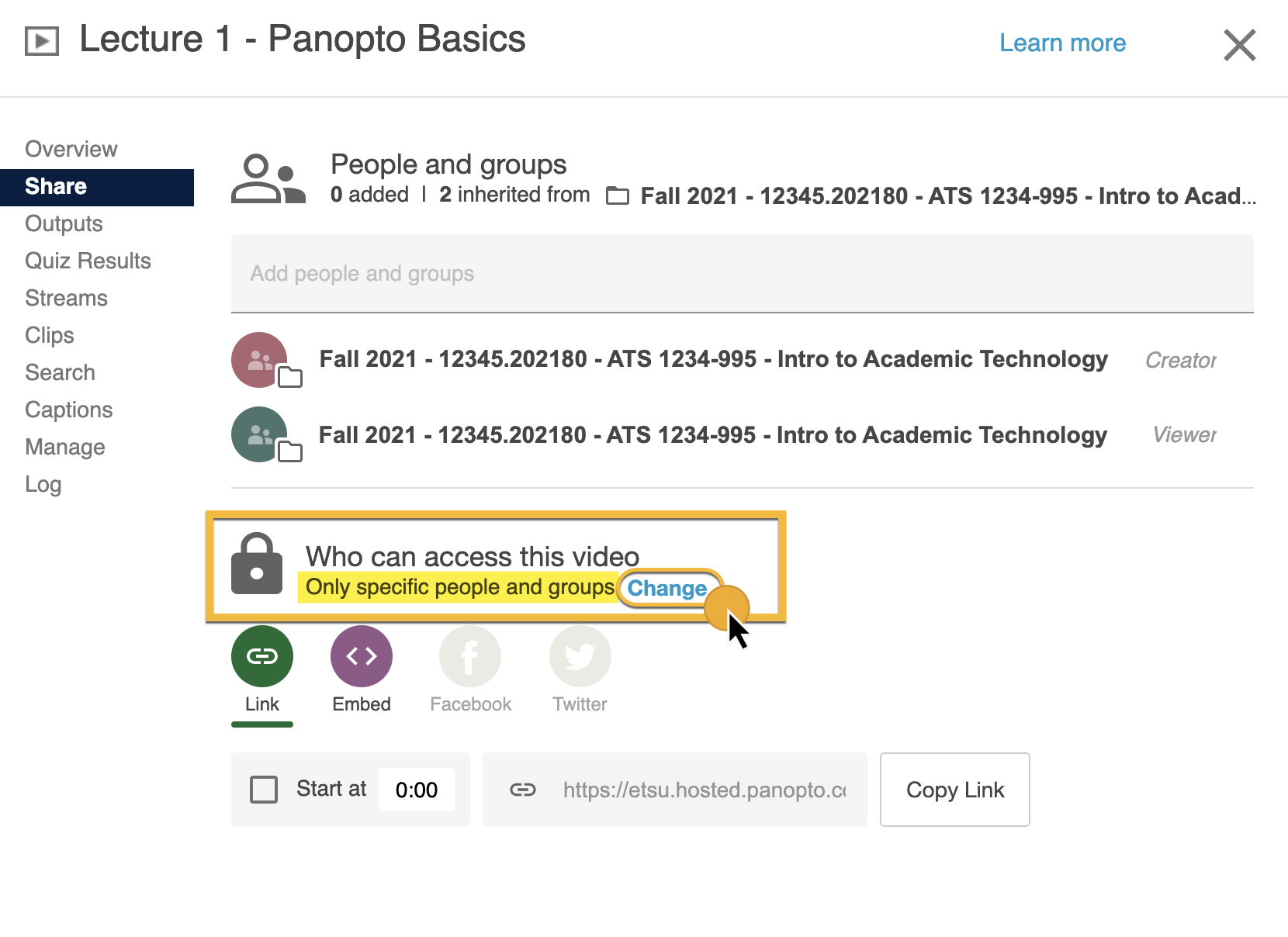1288x937 pixels.
Task: Click the Start at time field
Action: (417, 790)
